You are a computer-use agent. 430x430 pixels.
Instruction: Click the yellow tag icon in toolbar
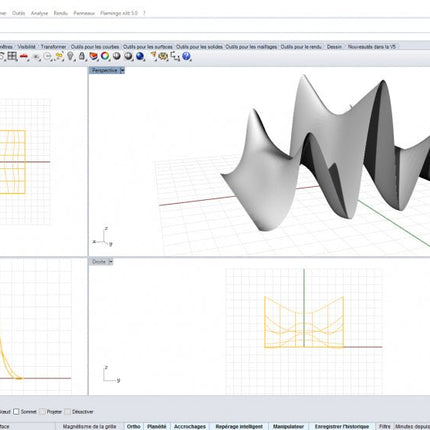(59, 56)
